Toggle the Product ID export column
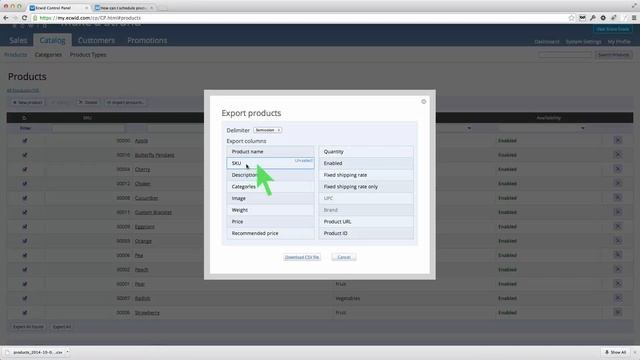The width and height of the screenshot is (640, 360). click(x=366, y=233)
